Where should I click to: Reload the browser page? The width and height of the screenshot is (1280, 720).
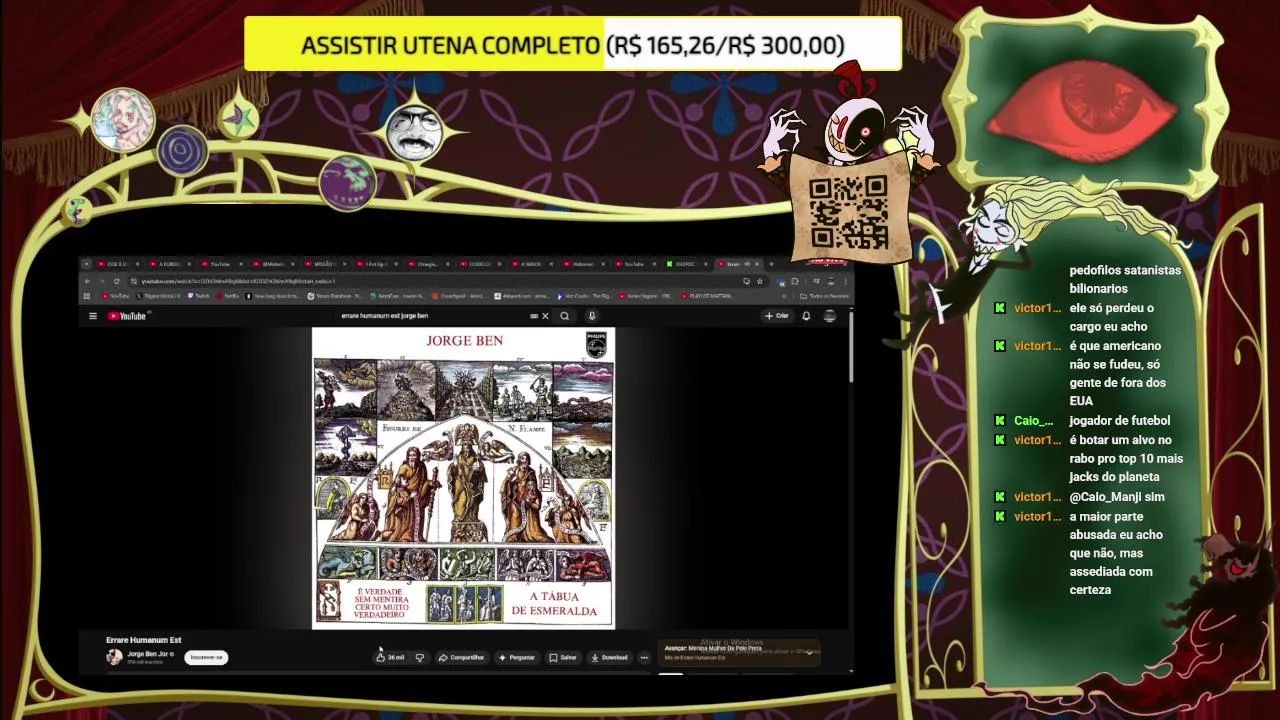[x=116, y=281]
